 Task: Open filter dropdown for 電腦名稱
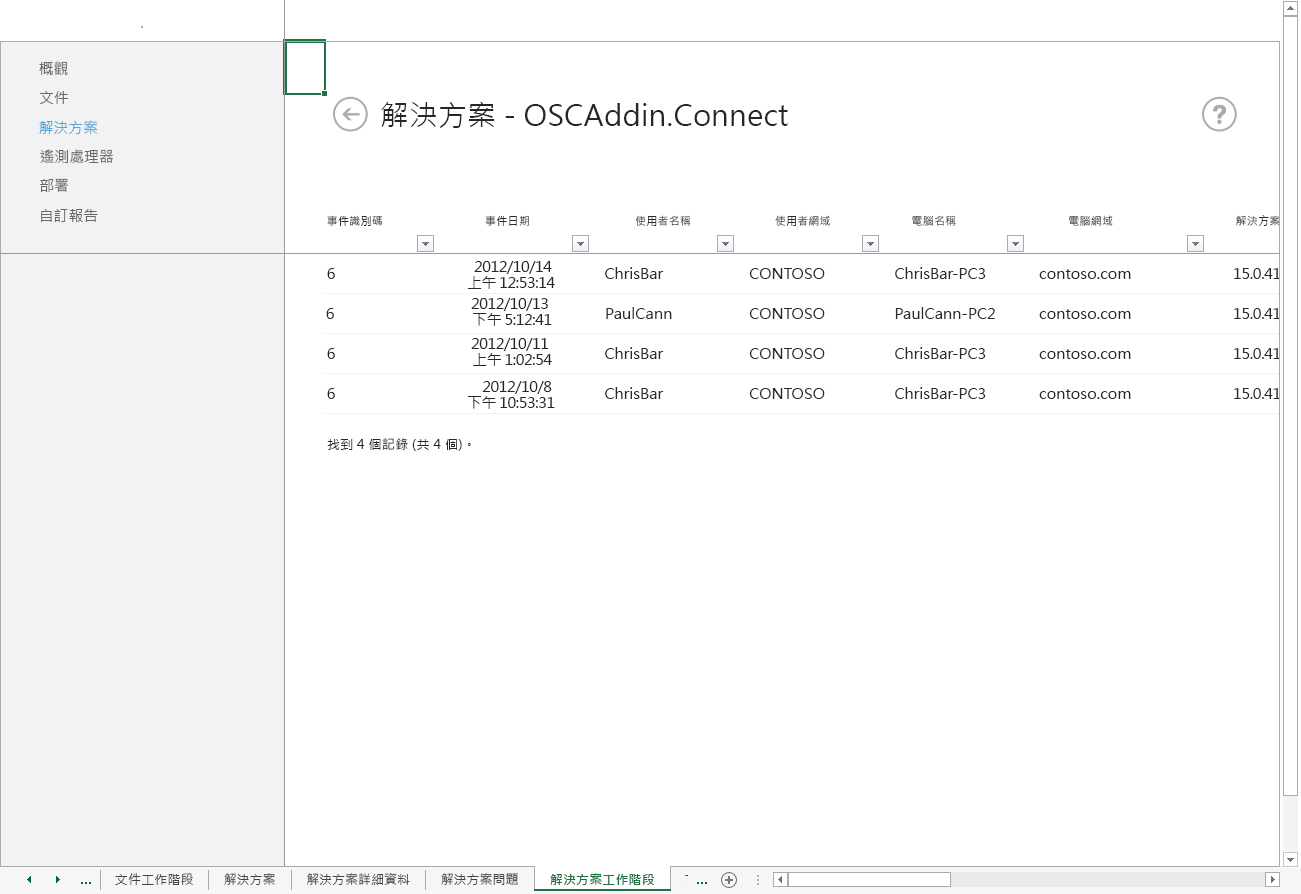[x=1015, y=243]
